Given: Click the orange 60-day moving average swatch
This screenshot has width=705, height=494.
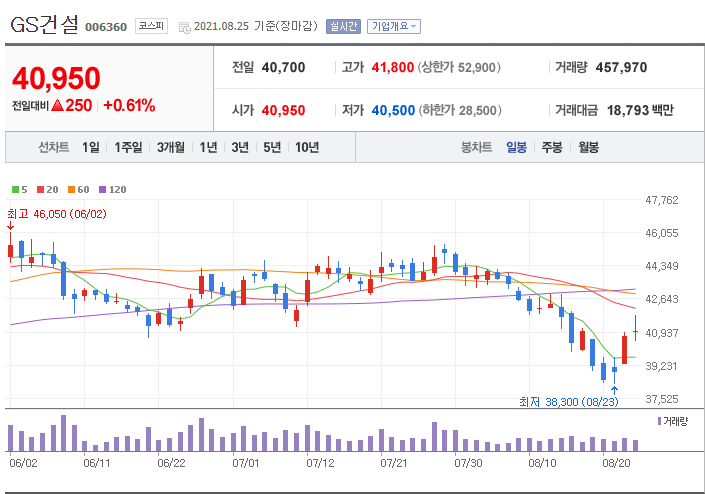Looking at the screenshot, I should point(71,190).
